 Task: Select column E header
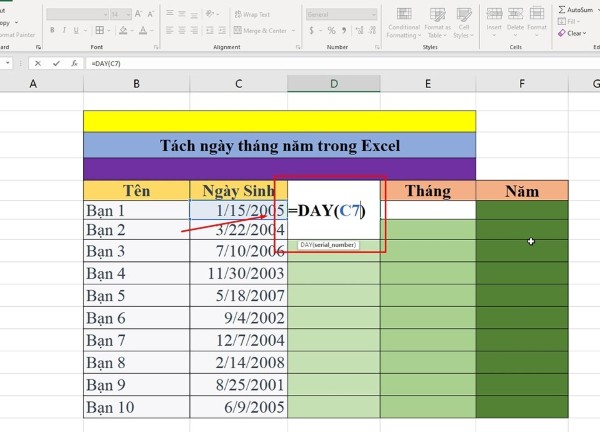coord(428,84)
